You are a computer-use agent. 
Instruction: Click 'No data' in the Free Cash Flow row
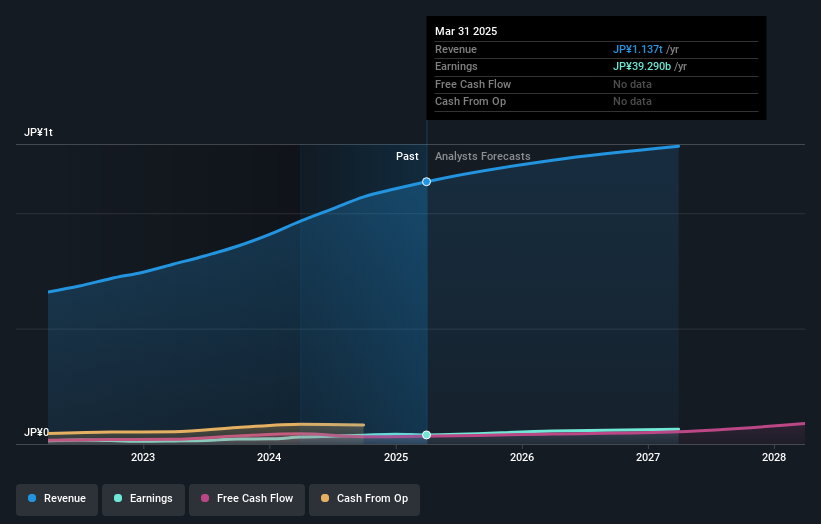tap(633, 84)
